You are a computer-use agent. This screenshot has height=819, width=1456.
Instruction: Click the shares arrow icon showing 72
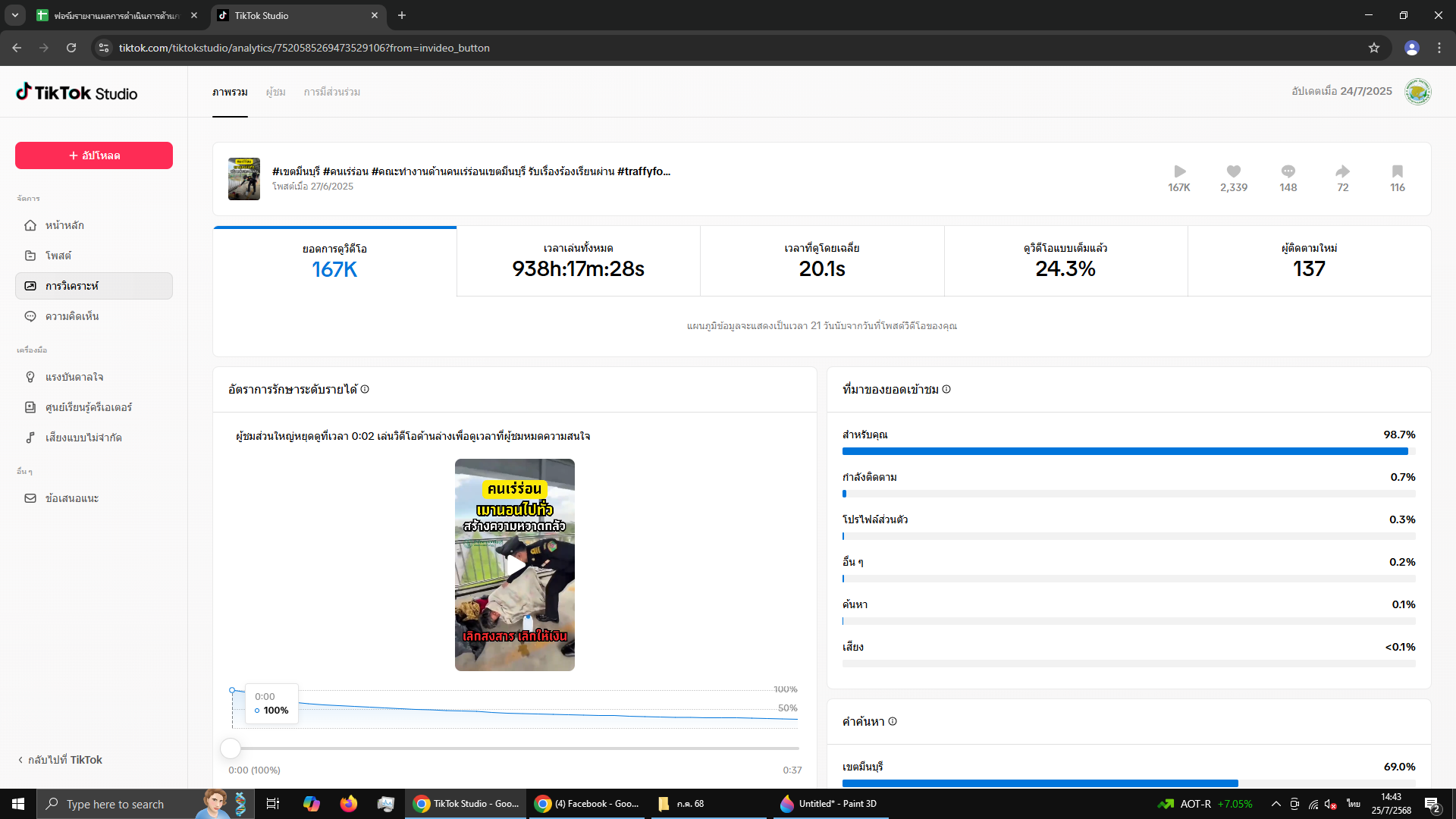1343,171
